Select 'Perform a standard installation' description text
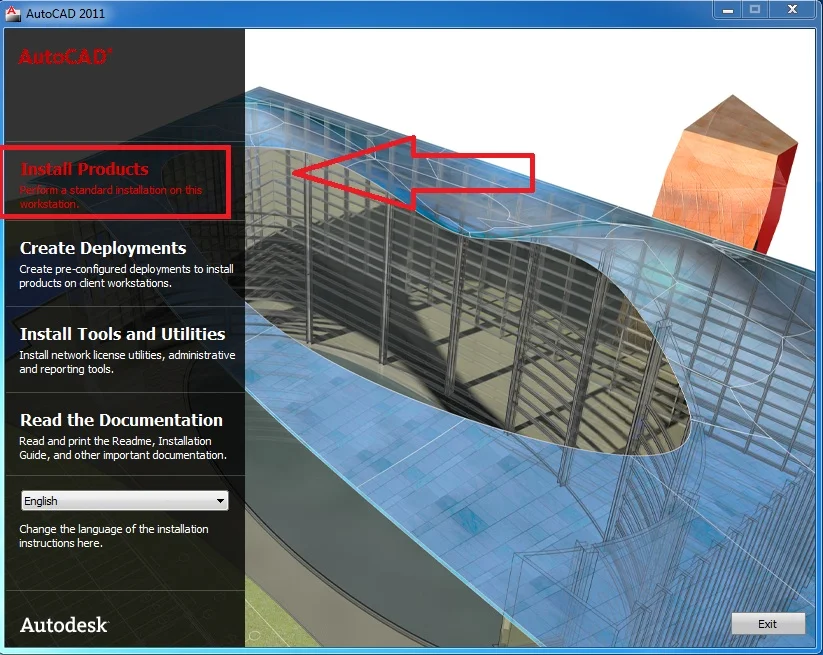Viewport: 823px width, 655px height. click(x=110, y=196)
